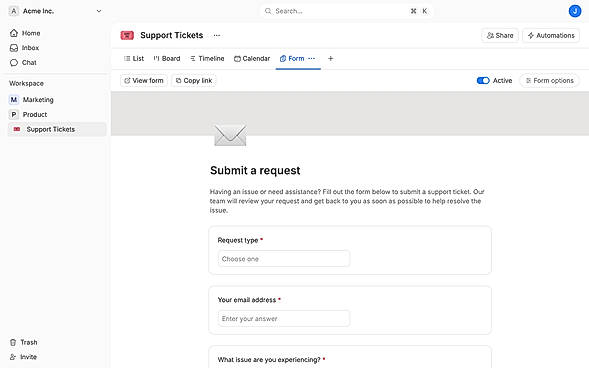The image size is (589, 368).
Task: Click the Copy link button
Action: point(194,80)
